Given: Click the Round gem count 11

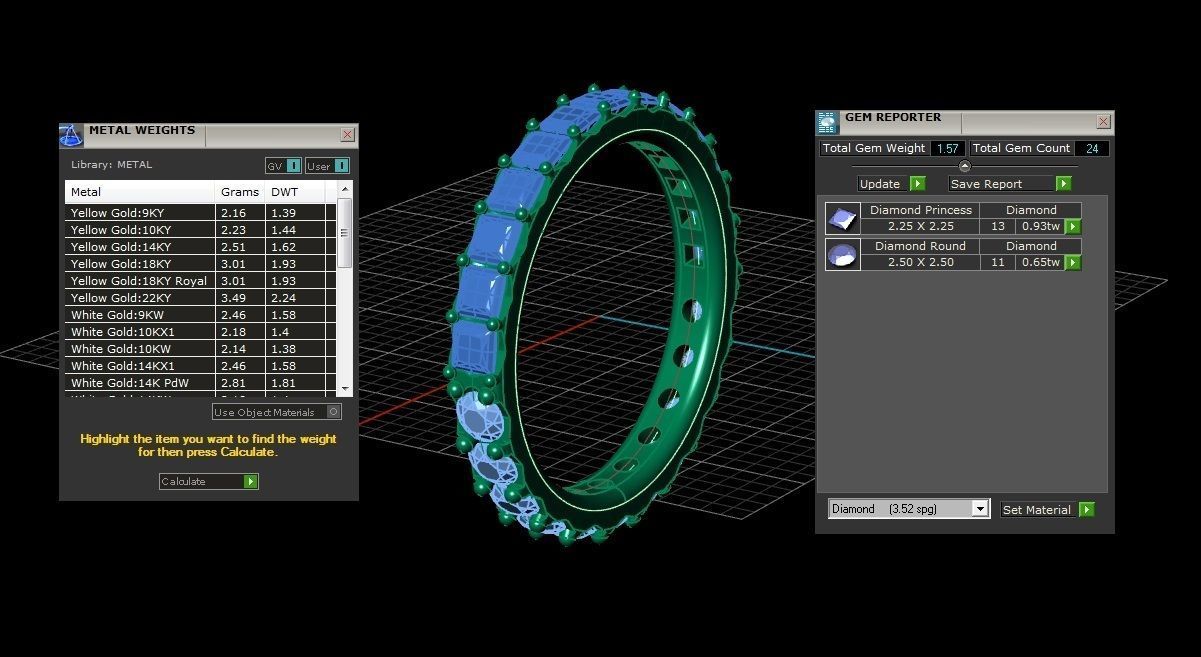Looking at the screenshot, I should (x=998, y=263).
